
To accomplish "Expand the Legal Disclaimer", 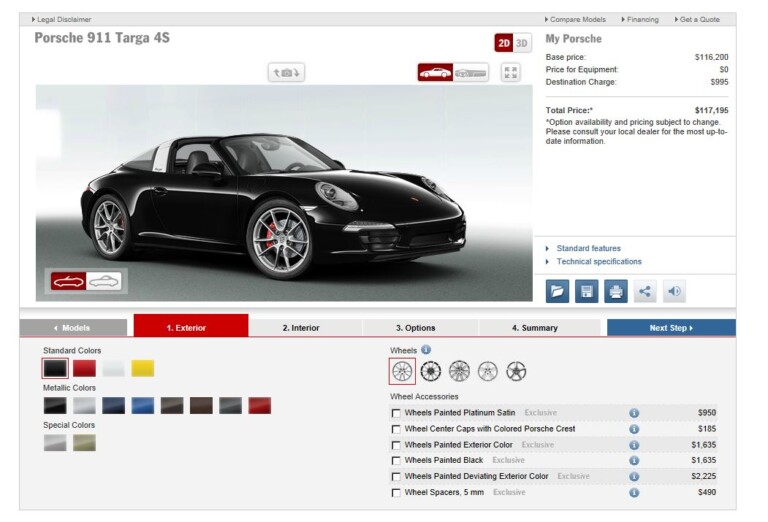I will [63, 19].
